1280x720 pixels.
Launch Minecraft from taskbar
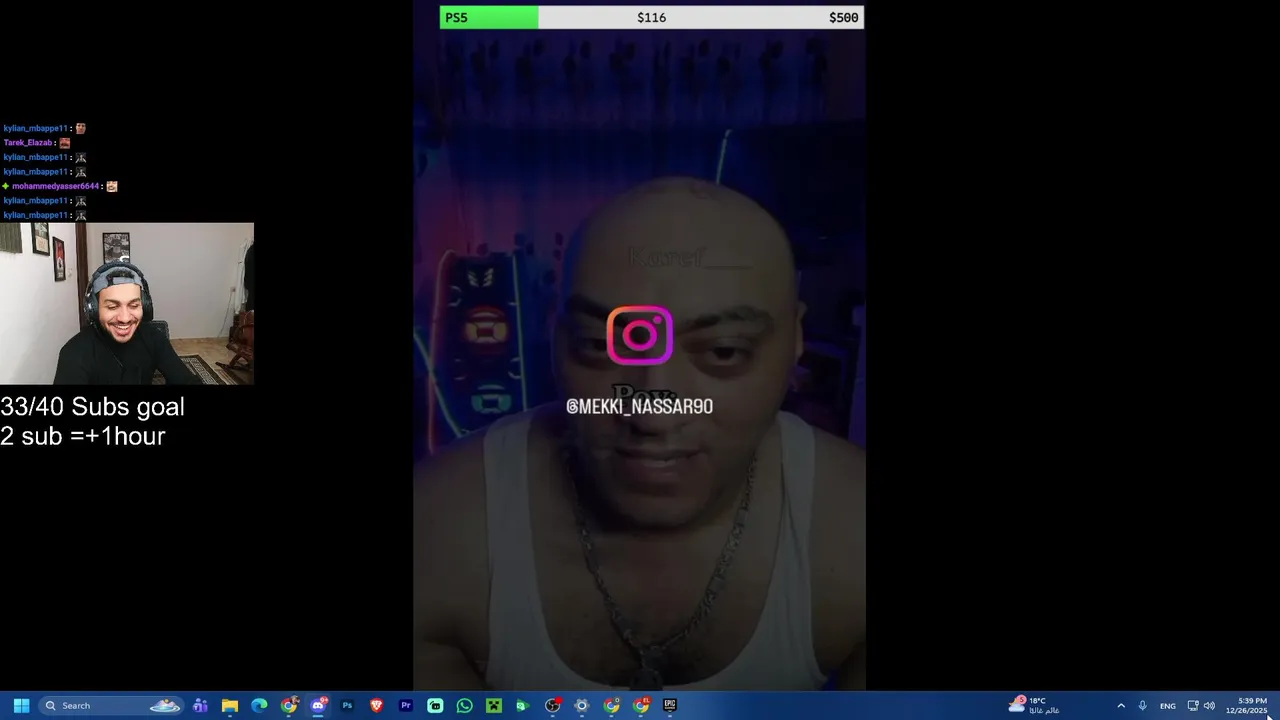493,705
